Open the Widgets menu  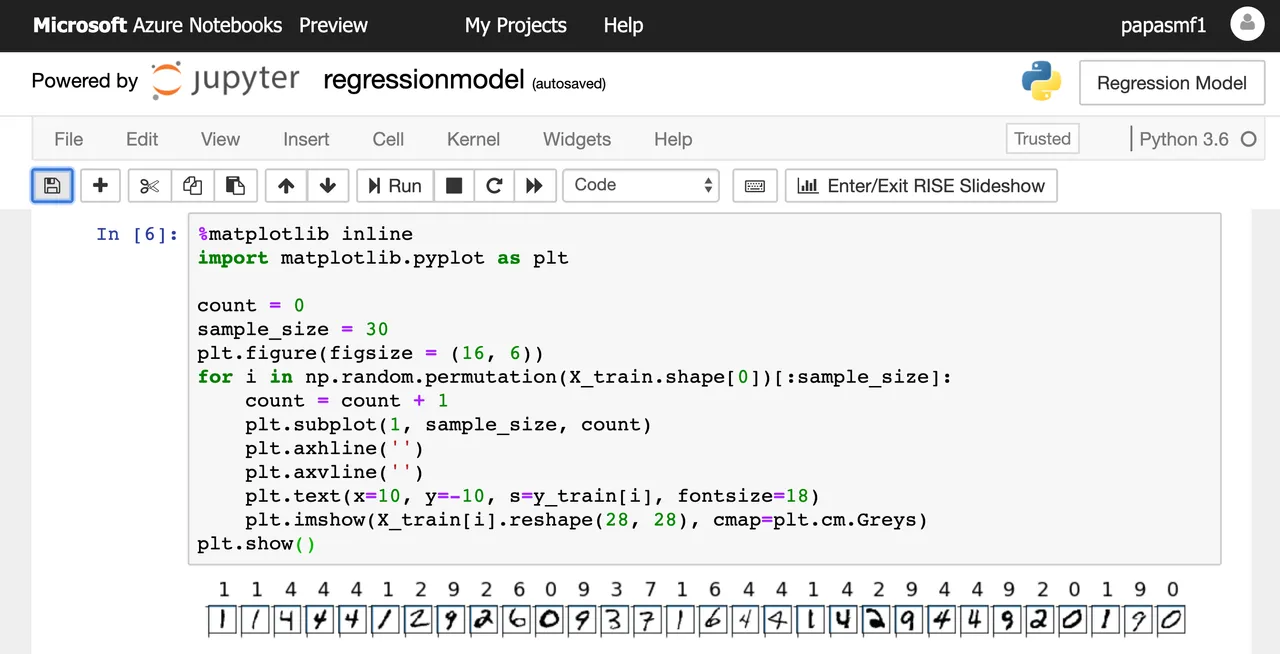pyautogui.click(x=577, y=139)
